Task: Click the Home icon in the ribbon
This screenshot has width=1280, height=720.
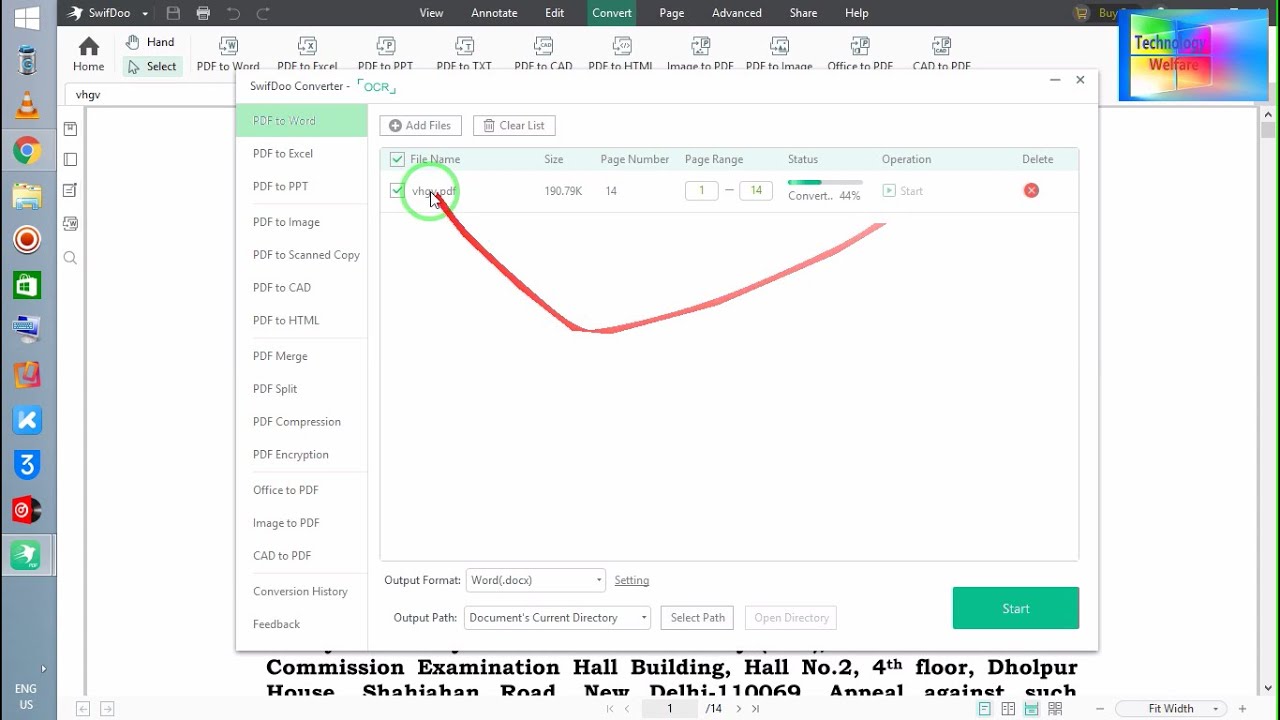Action: pos(88,47)
